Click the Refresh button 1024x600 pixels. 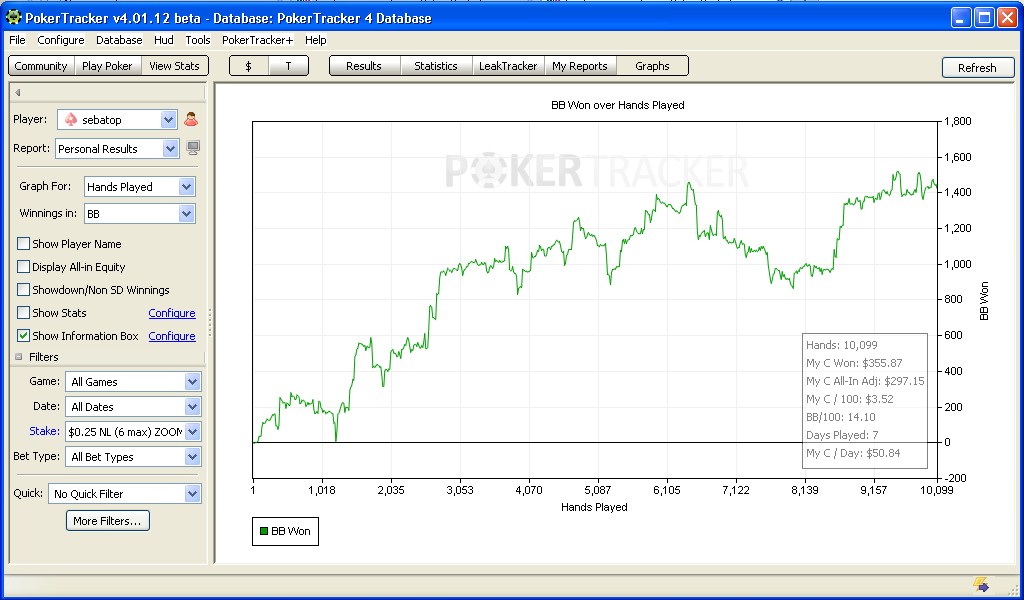coord(978,67)
